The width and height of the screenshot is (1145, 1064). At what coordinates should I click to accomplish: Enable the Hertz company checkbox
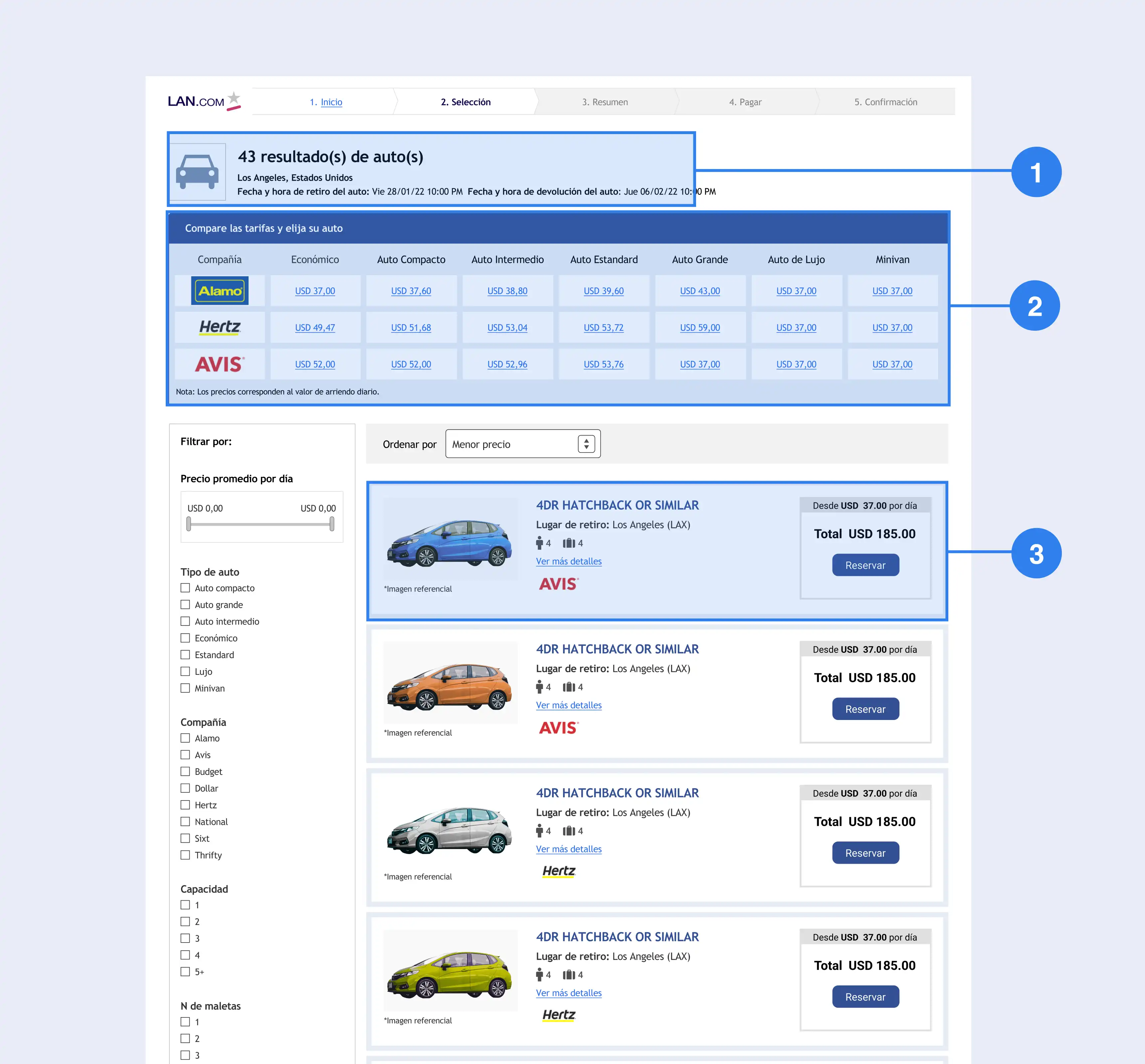[185, 805]
